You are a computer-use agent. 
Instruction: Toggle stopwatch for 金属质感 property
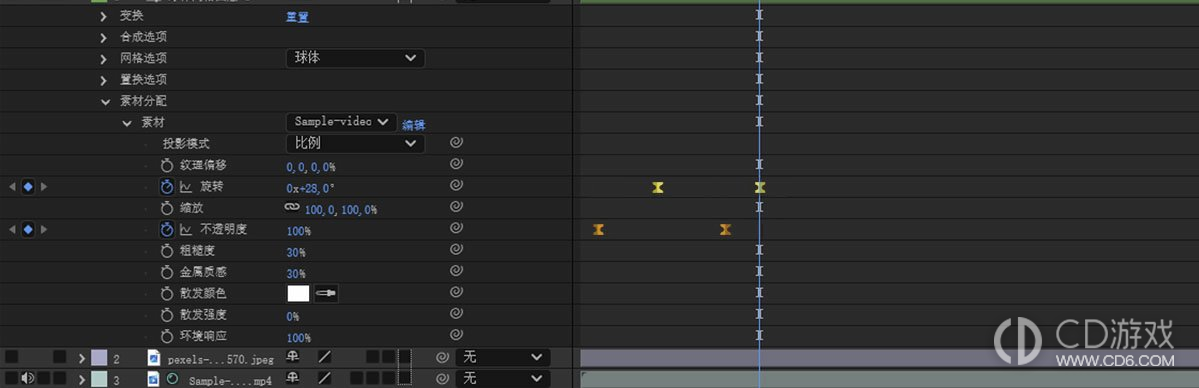click(167, 272)
